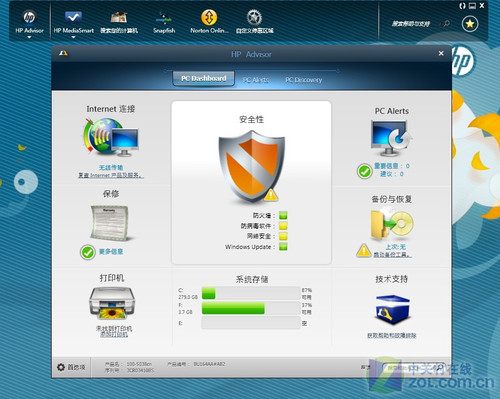Image resolution: width=500 pixels, height=399 pixels.
Task: Expand the arrow under HP Advisor dock icon
Action: pos(29,37)
